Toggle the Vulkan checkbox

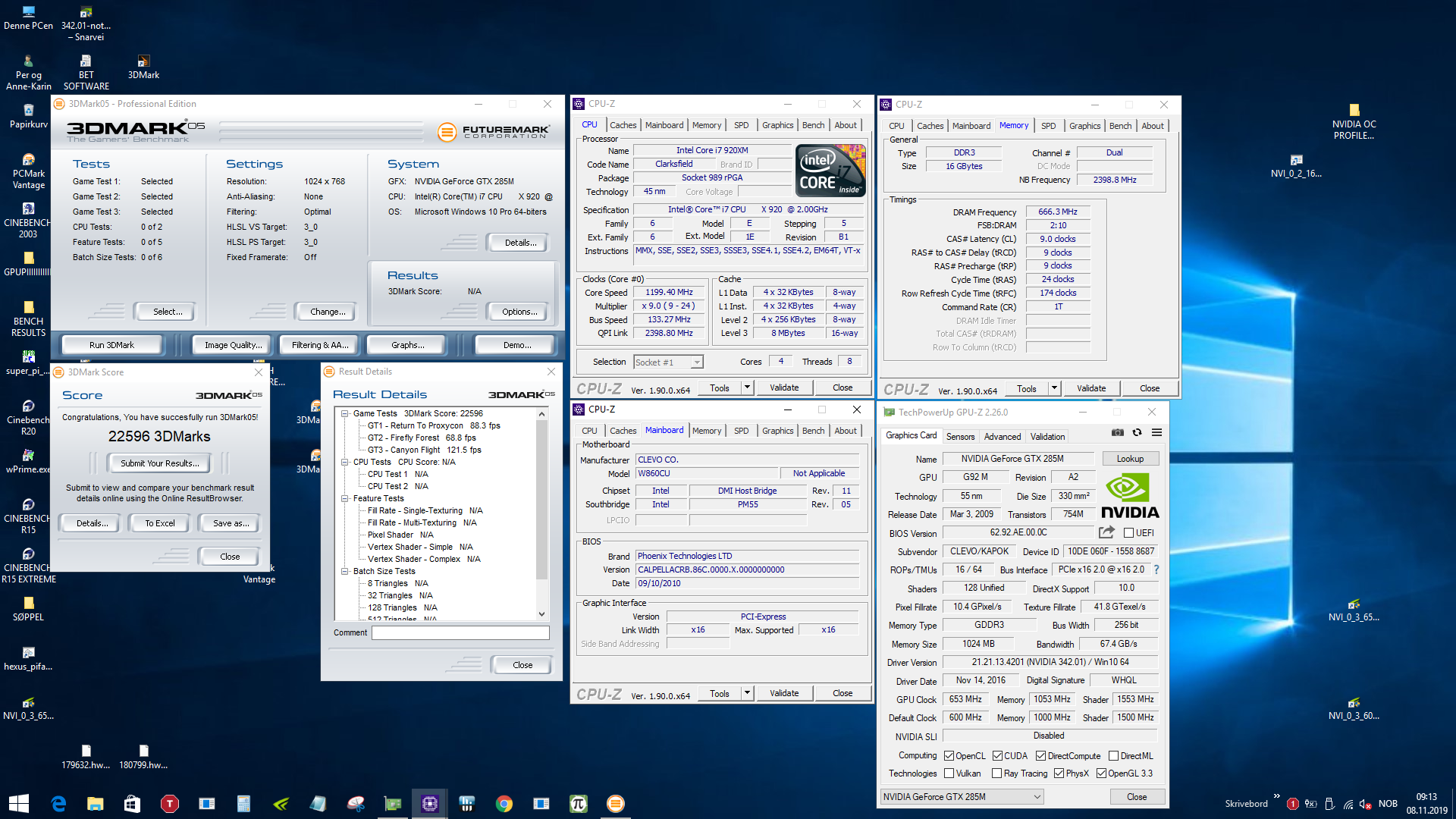point(949,773)
